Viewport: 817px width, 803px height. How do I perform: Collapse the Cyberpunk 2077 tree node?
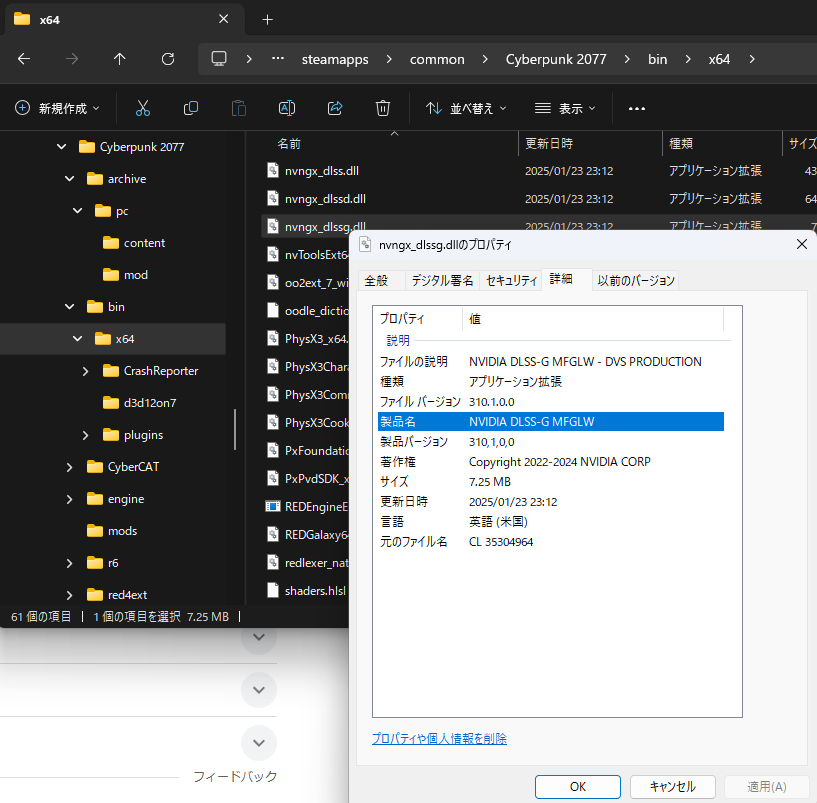click(x=61, y=146)
